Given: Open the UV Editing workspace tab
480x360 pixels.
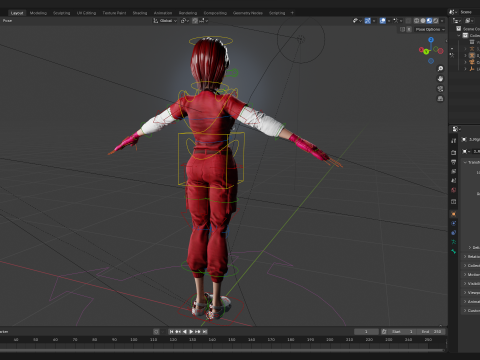Looking at the screenshot, I should coord(86,13).
